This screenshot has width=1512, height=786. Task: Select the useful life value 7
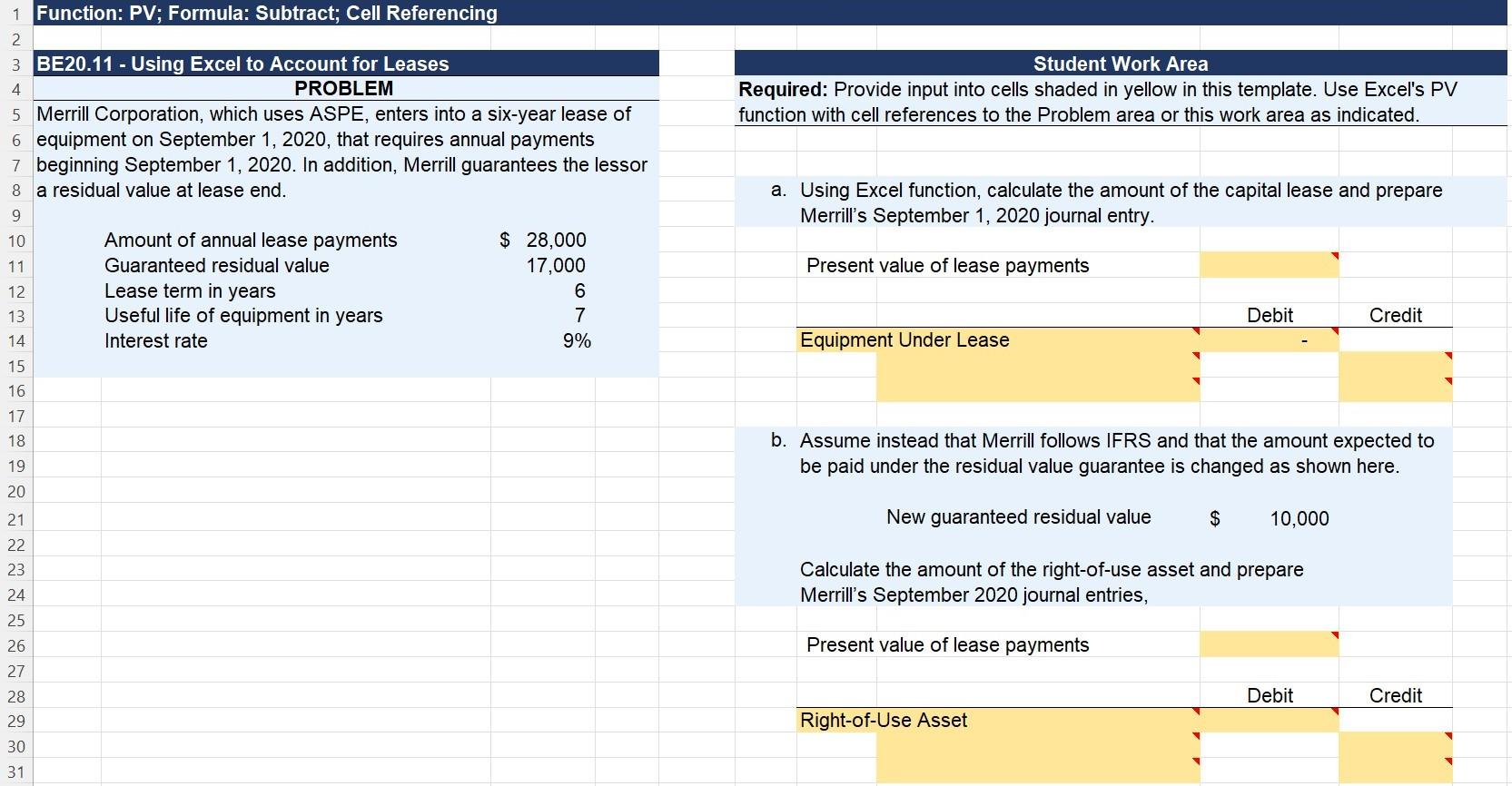pyautogui.click(x=579, y=315)
